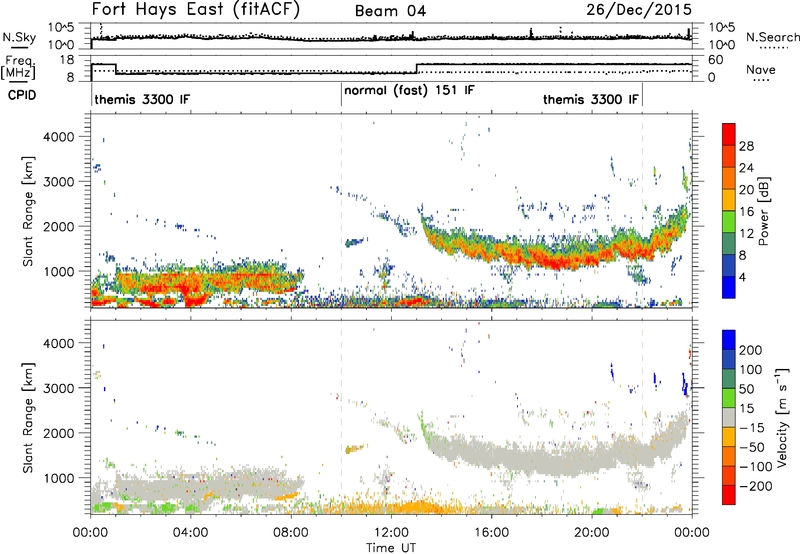Viewport: 800px width, 554px height.
Task: Click the '18' tick on frequency axis
Action: tap(67, 60)
